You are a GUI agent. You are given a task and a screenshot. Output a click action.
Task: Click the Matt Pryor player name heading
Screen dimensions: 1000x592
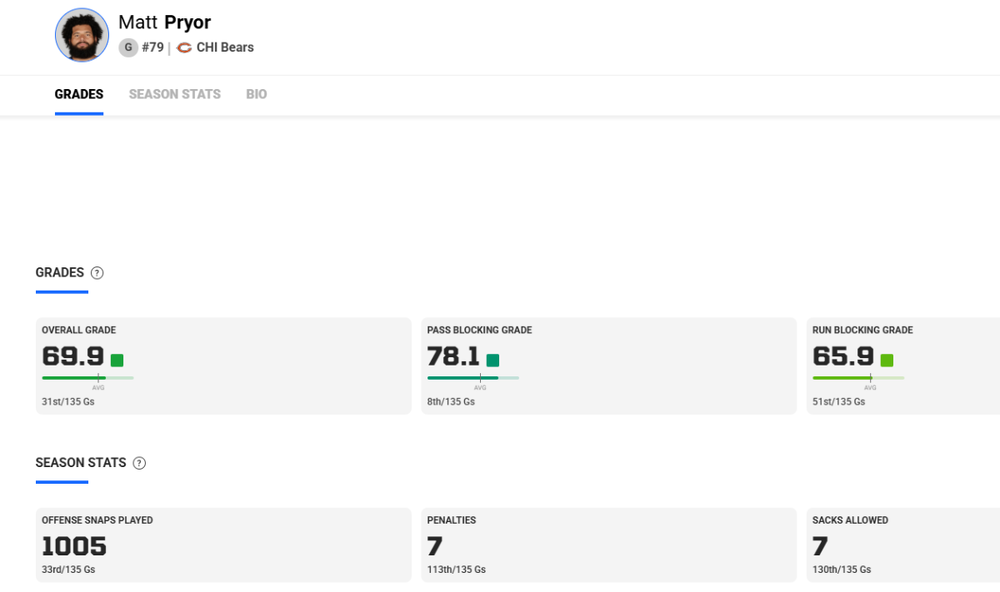[x=165, y=22]
